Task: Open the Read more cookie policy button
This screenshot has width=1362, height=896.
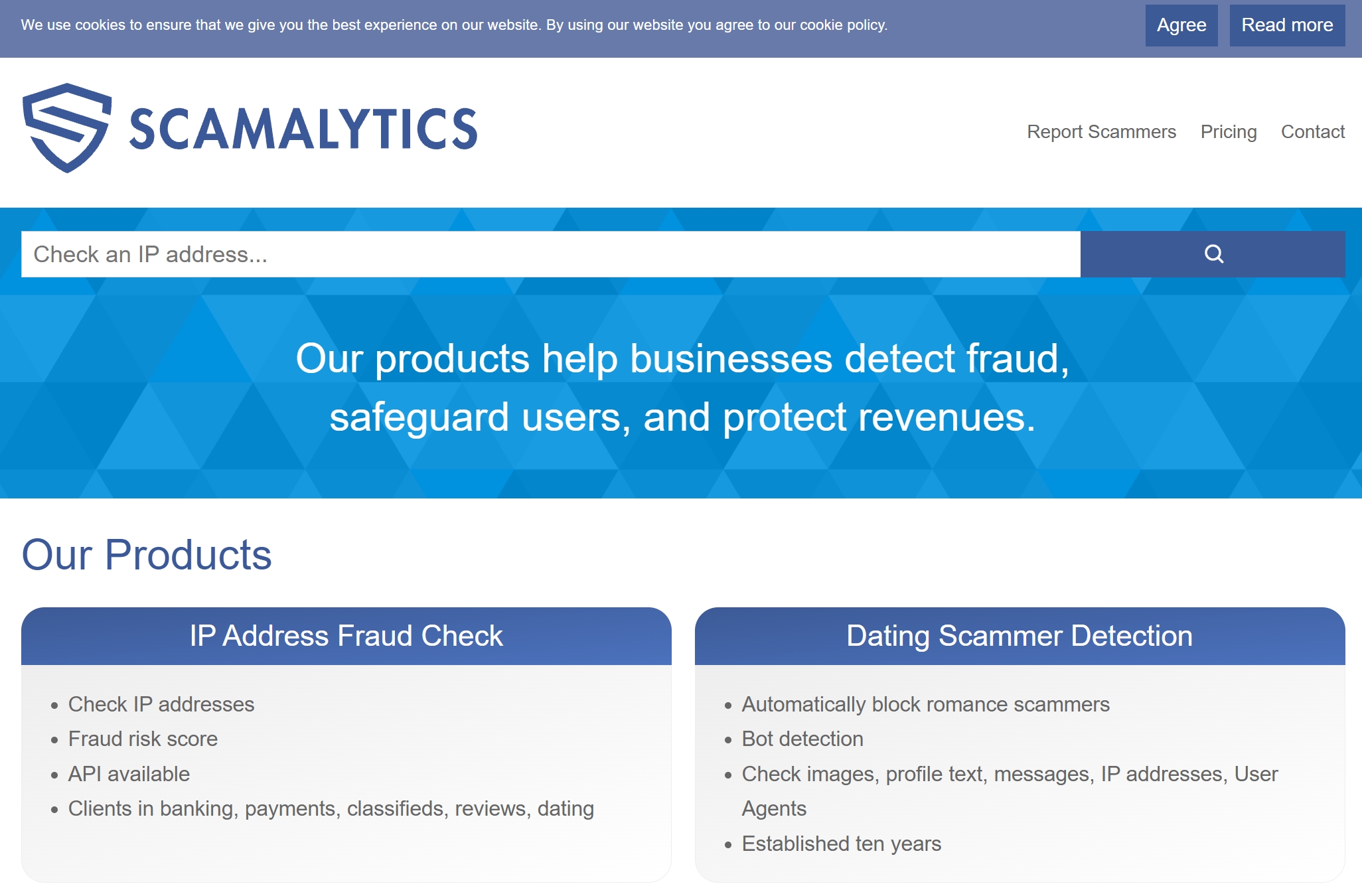Action: 1286,25
